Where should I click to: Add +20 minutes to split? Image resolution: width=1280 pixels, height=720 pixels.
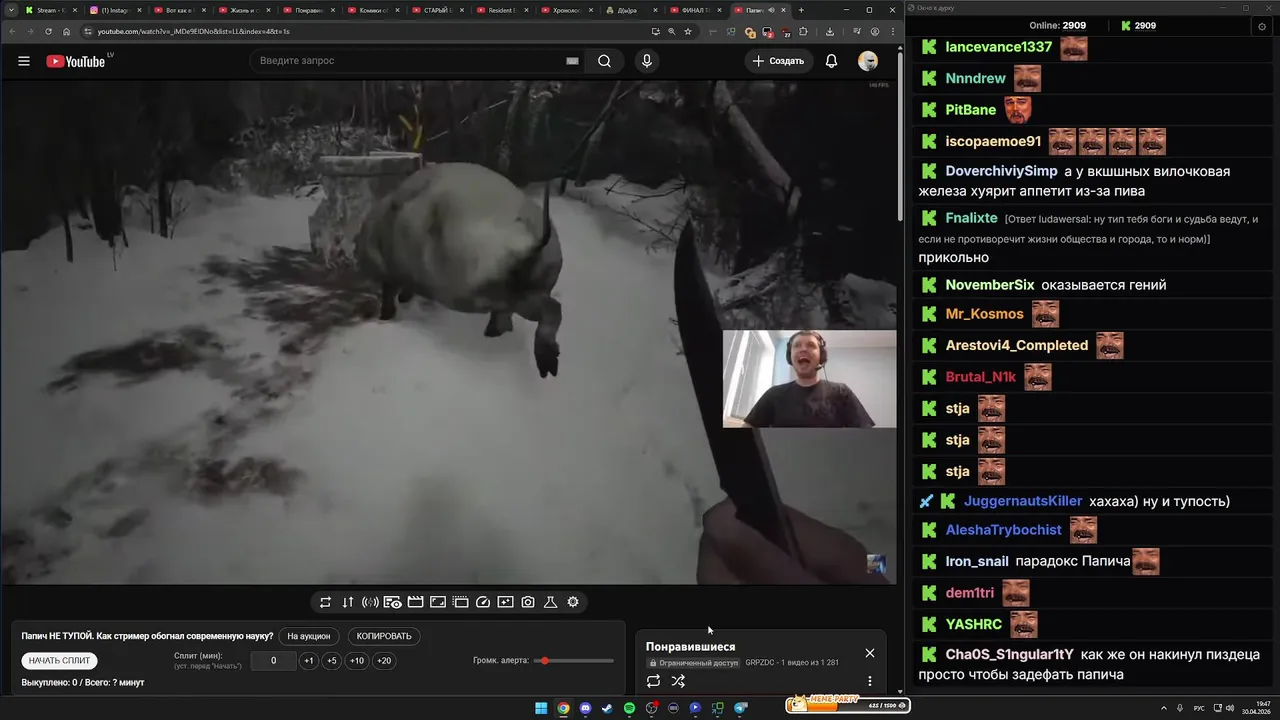point(384,661)
